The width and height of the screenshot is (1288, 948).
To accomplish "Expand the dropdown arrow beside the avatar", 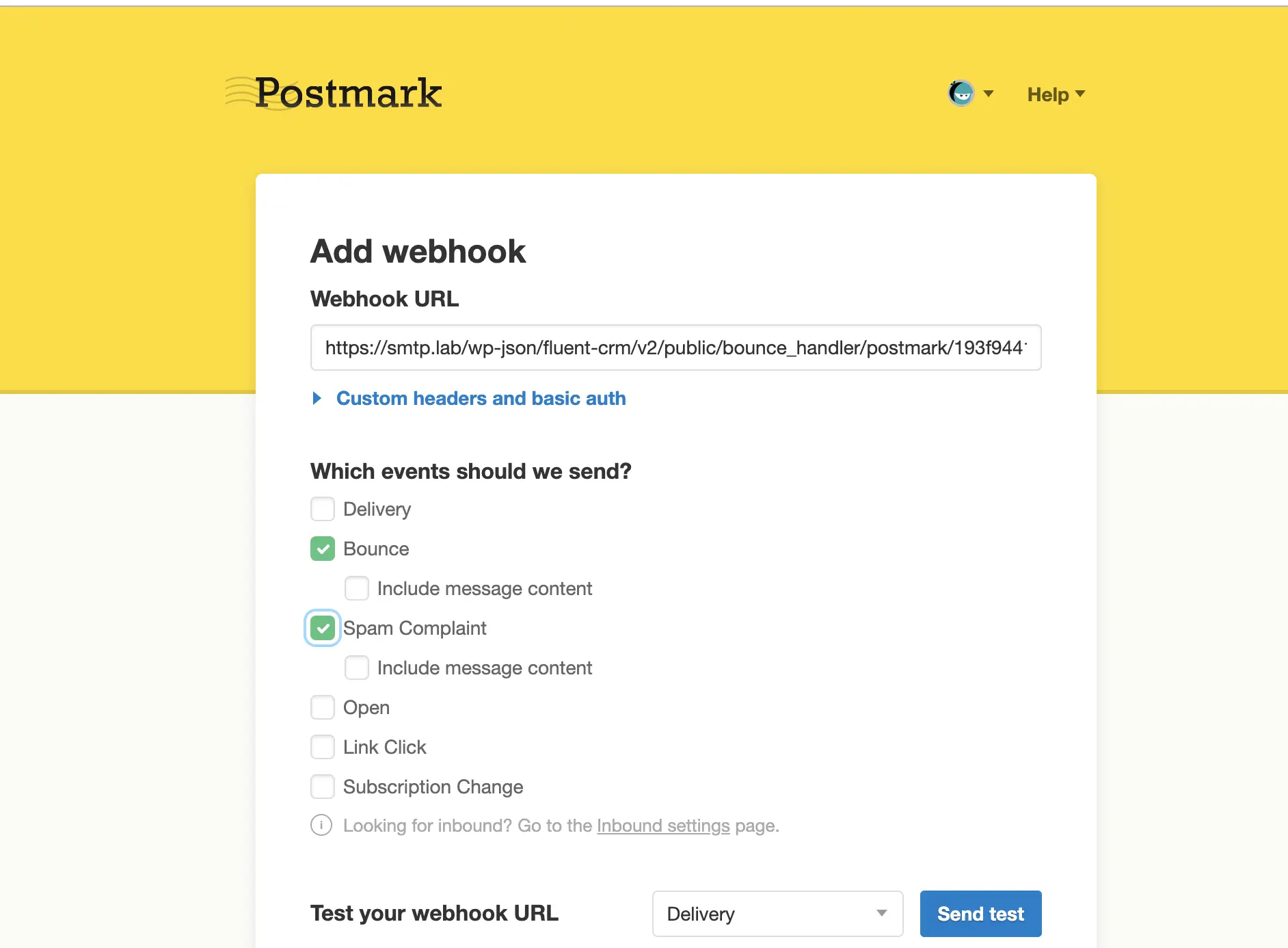I will (989, 94).
